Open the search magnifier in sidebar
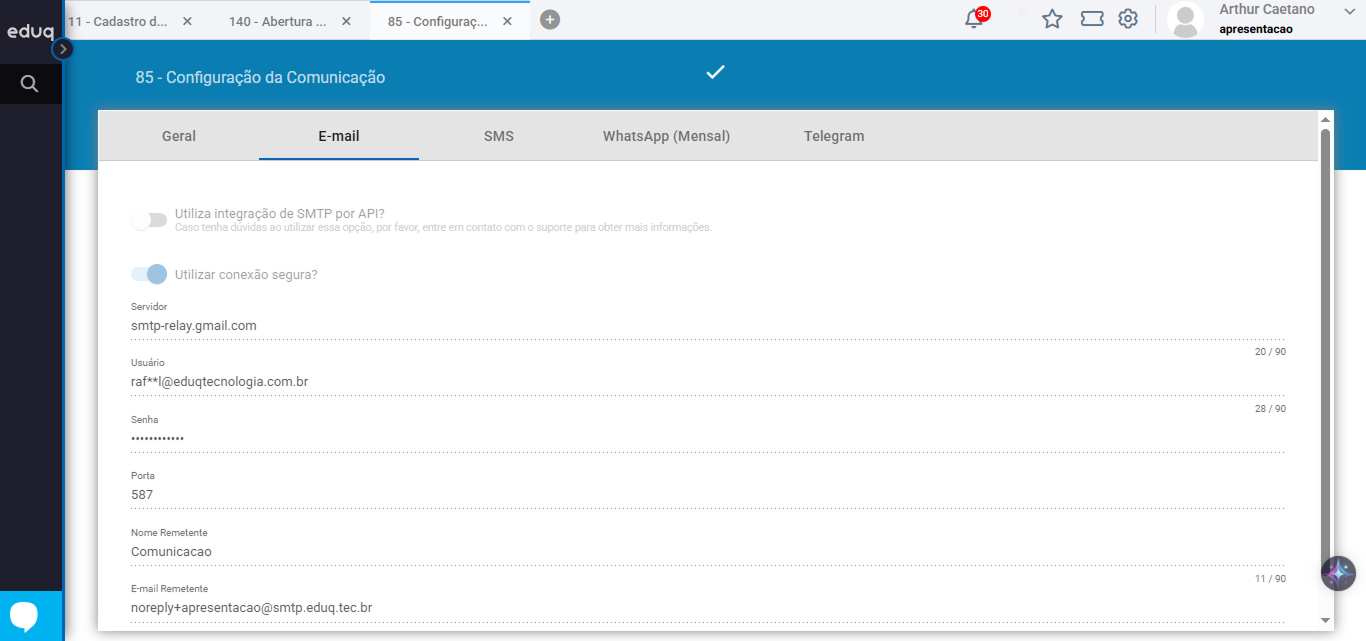 tap(30, 84)
